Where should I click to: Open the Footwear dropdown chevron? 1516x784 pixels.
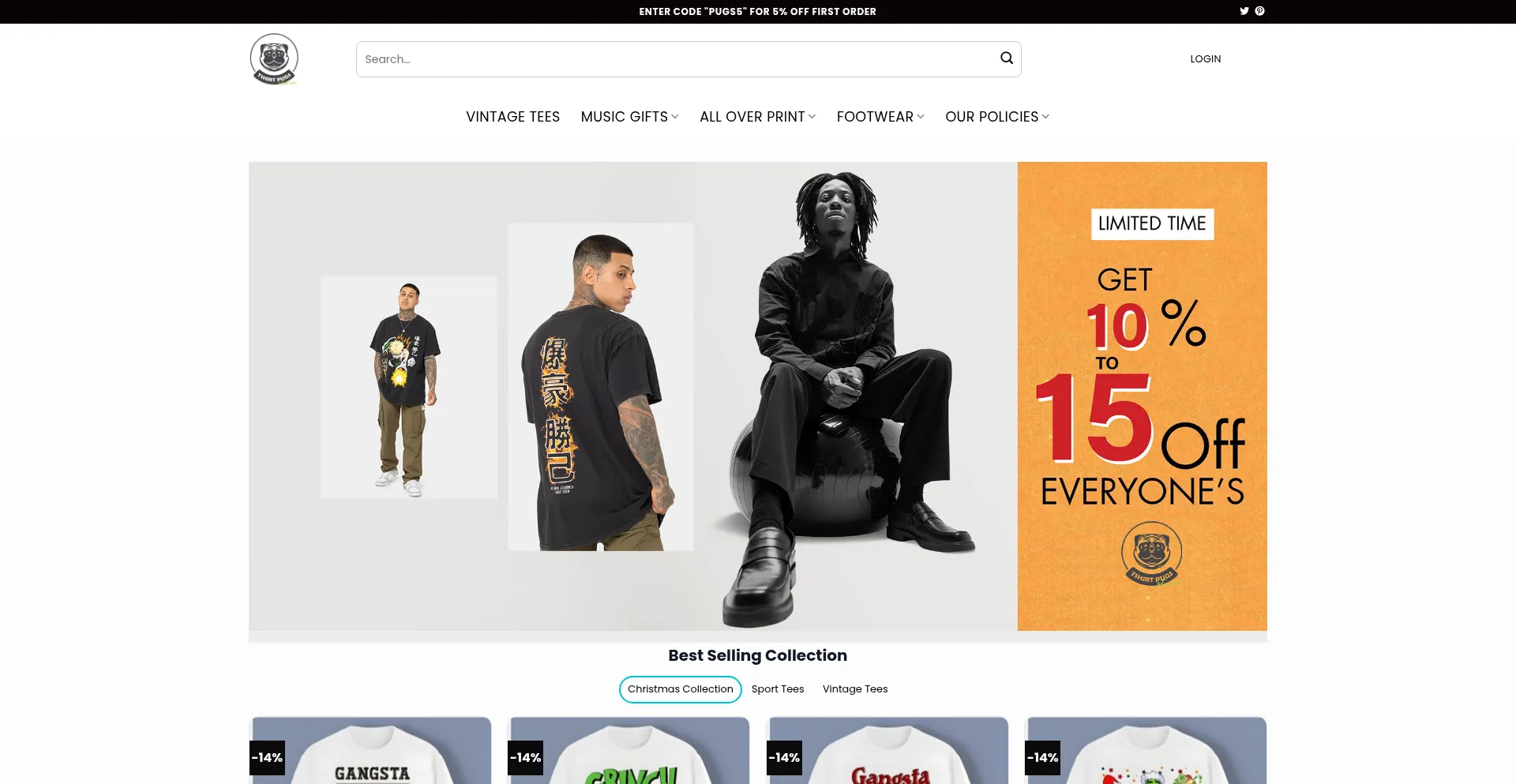click(x=921, y=117)
